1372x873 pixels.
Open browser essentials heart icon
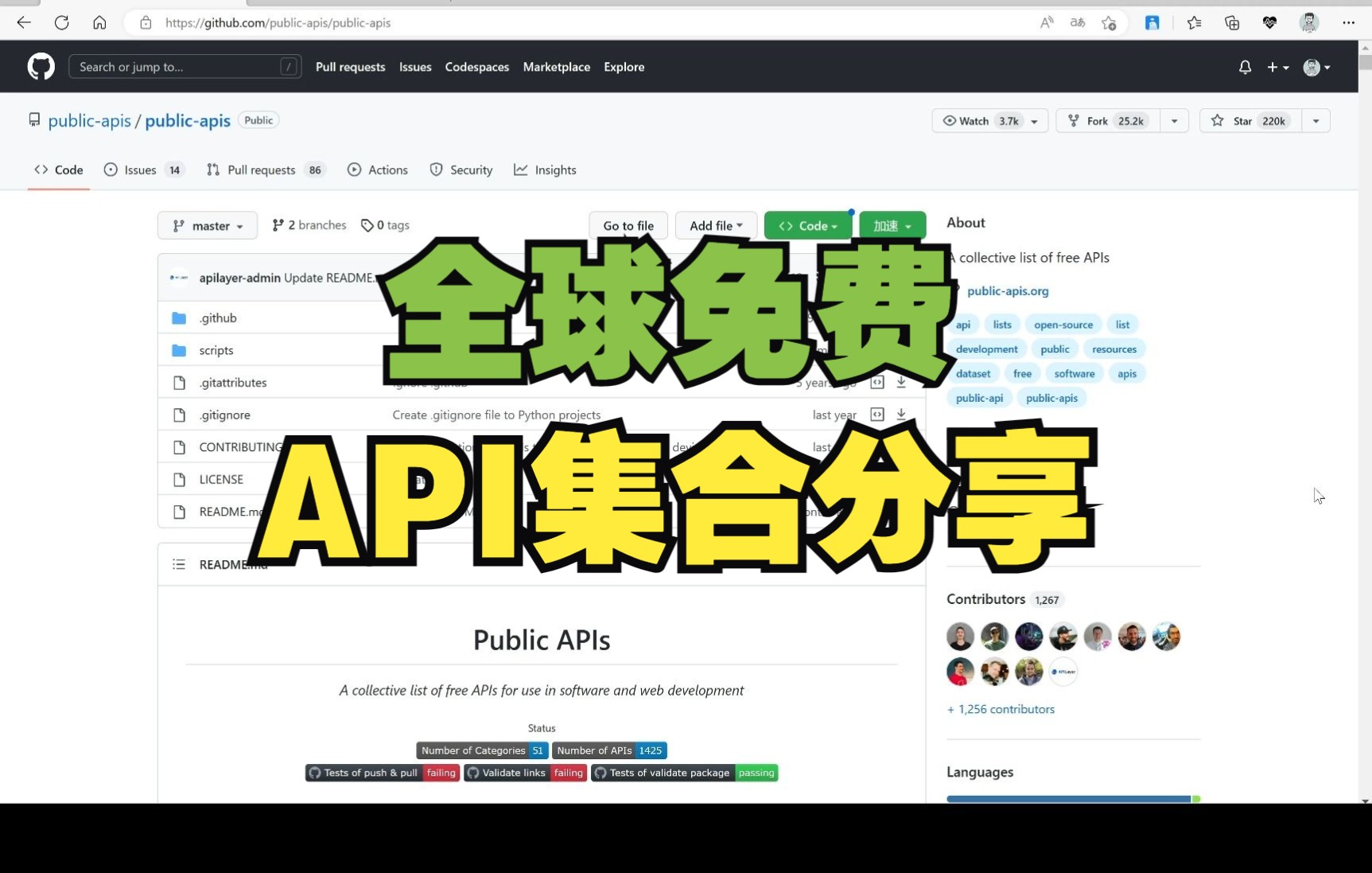(x=1269, y=22)
